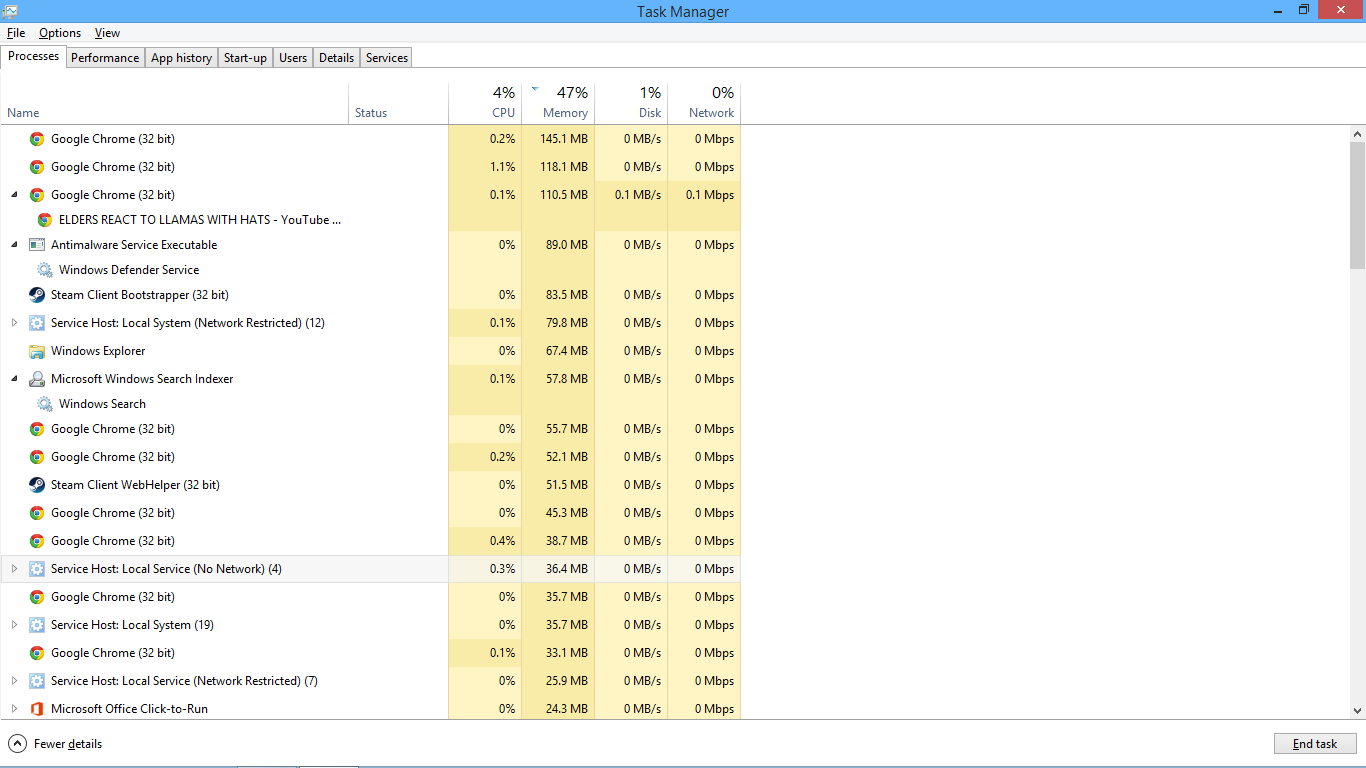This screenshot has width=1366, height=768.
Task: Expand Service Host: Local System (19)
Action: tap(14, 625)
